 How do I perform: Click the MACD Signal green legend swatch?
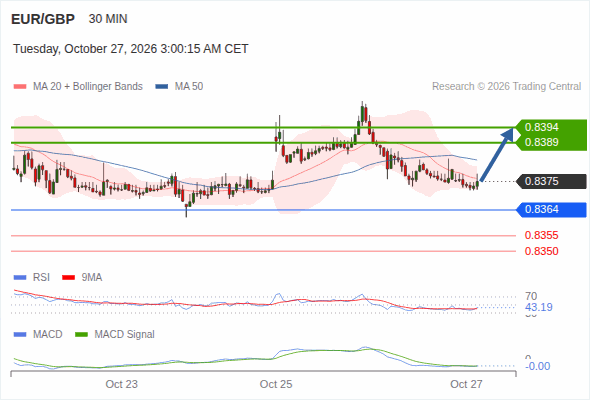coord(81,335)
